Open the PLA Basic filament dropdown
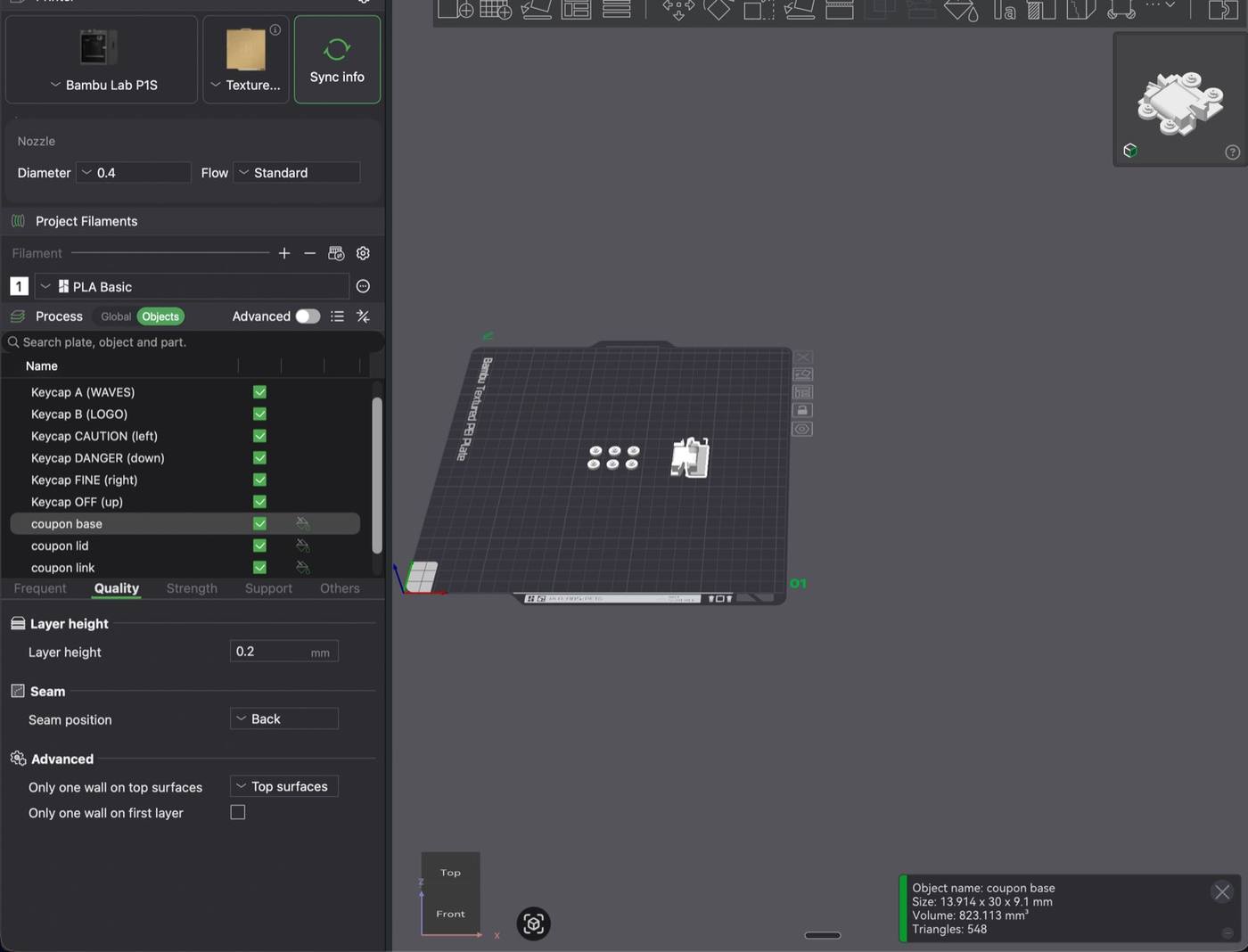 [191, 286]
